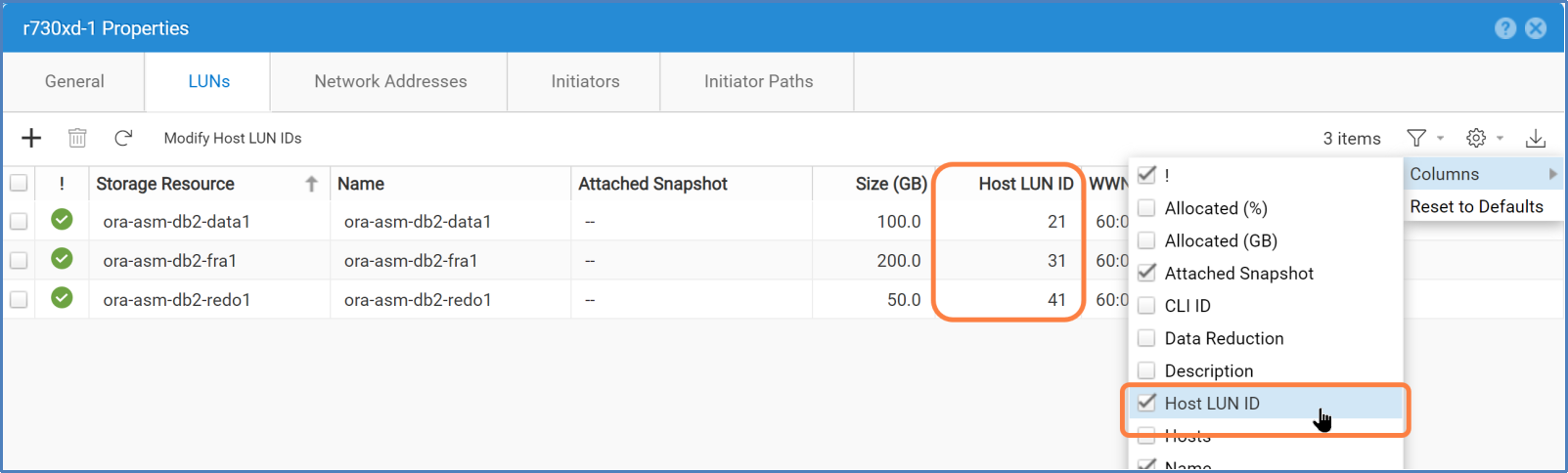This screenshot has height=473, width=1568.
Task: Enable the CLI ID column
Action: (1146, 305)
